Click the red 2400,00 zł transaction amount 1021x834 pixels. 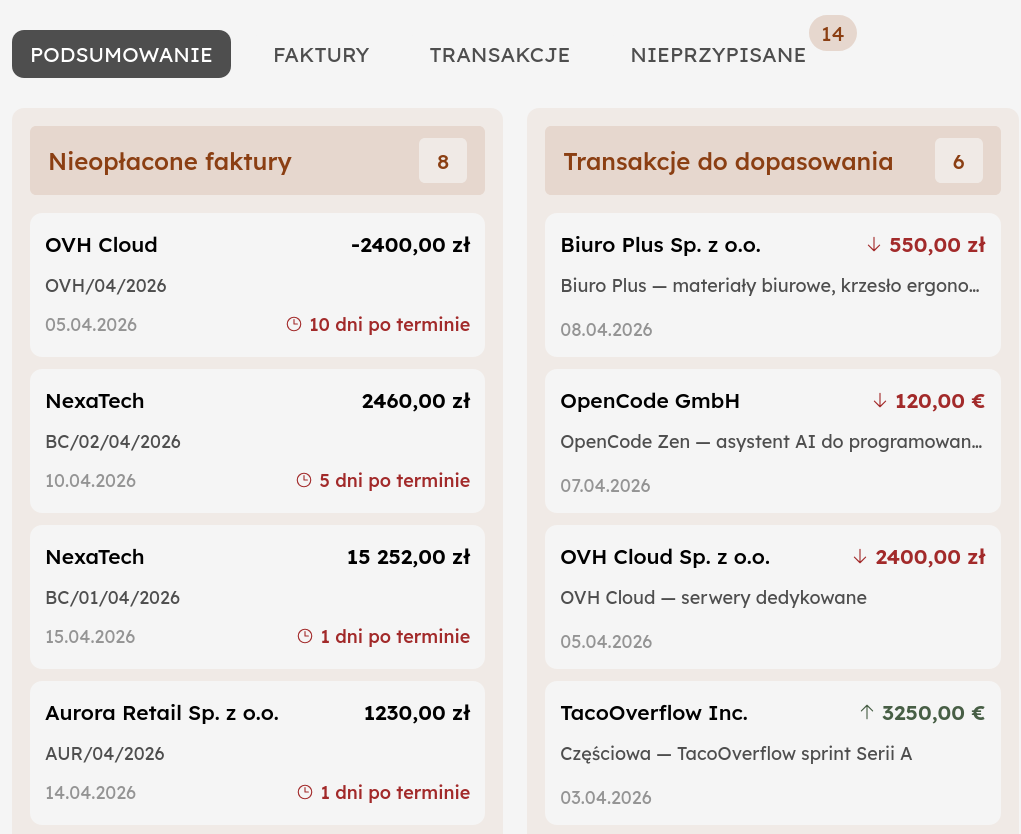pyautogui.click(x=930, y=557)
